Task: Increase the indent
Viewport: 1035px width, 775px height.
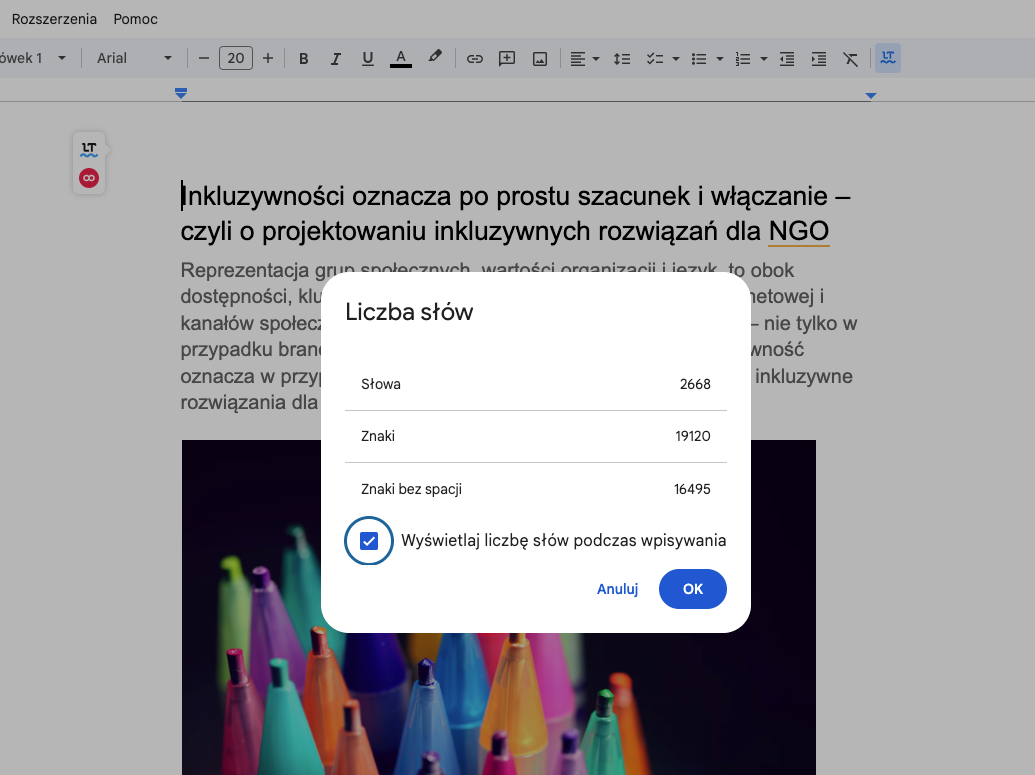Action: (819, 59)
